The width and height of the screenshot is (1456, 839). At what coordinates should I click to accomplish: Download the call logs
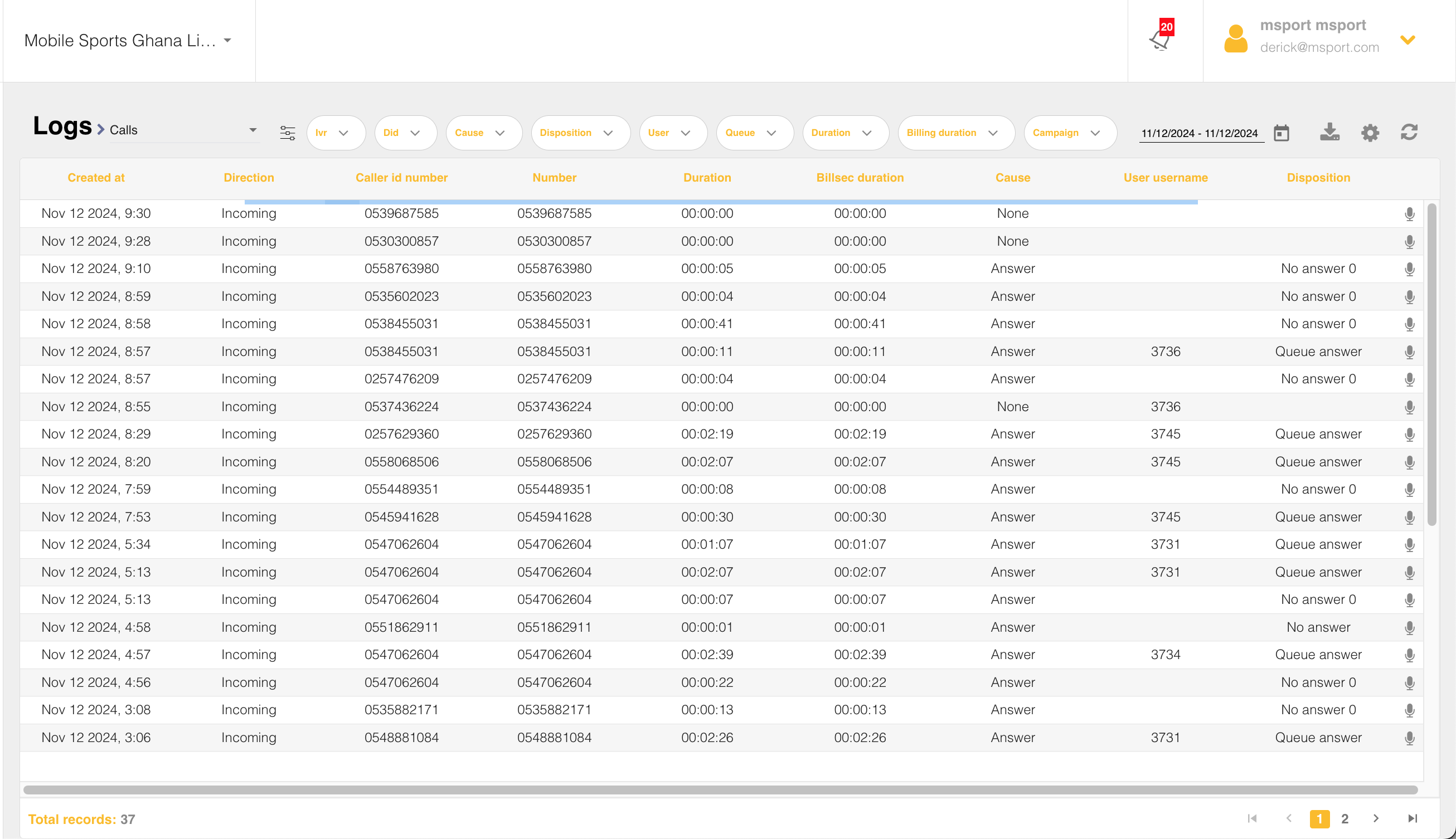point(1330,132)
